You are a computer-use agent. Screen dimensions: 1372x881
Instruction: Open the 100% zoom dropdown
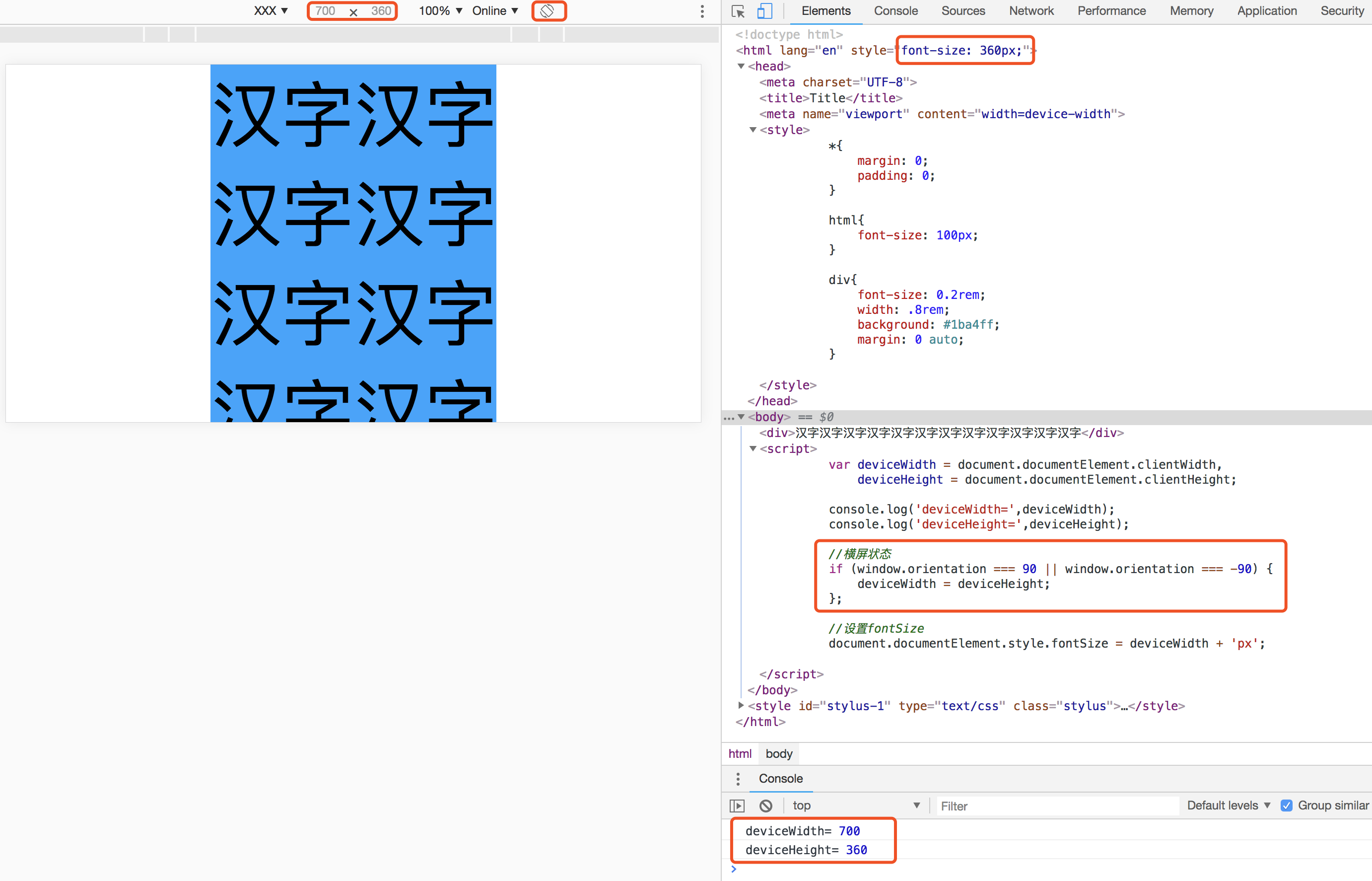pos(440,11)
